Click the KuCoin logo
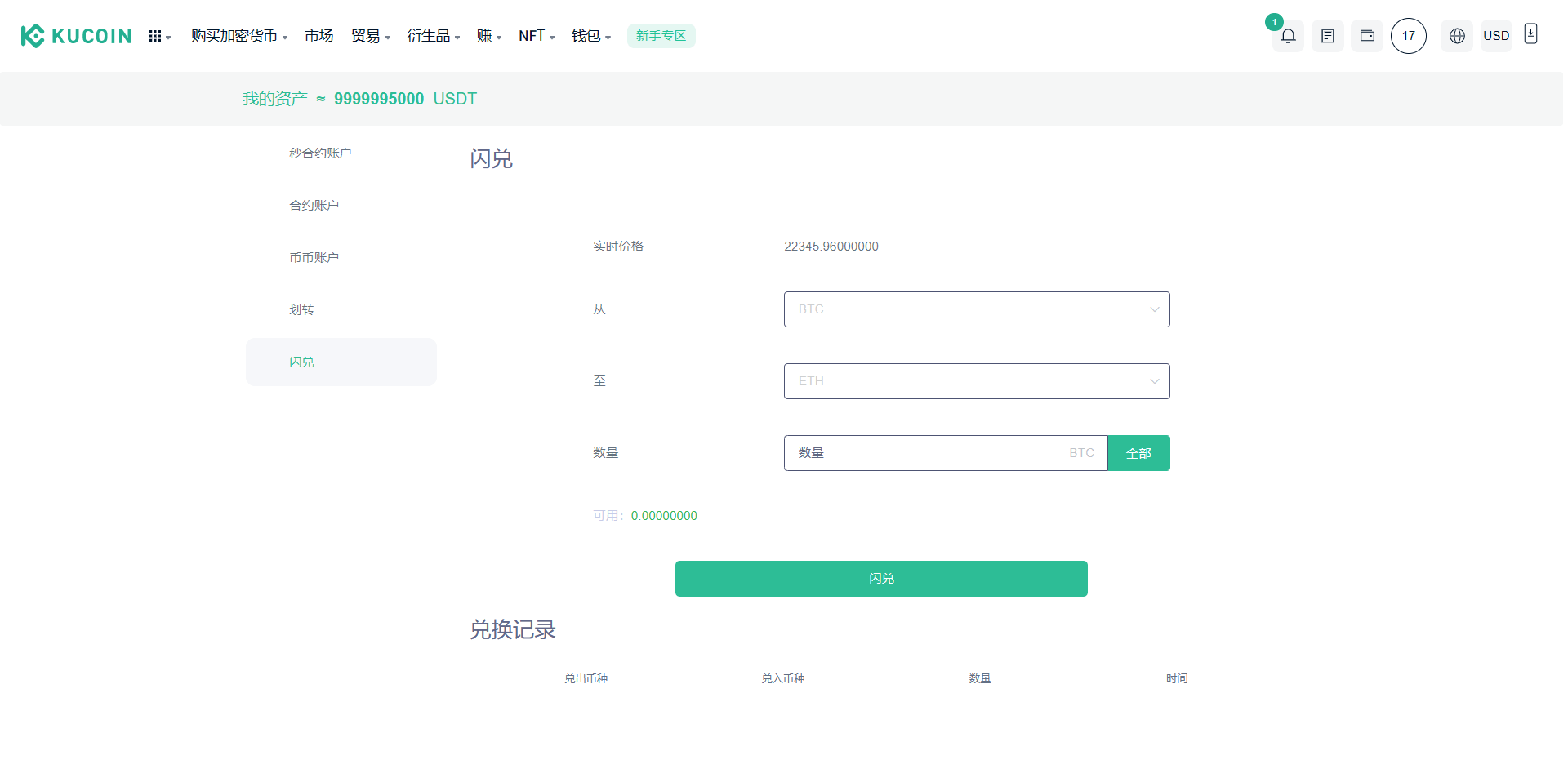 pyautogui.click(x=76, y=36)
